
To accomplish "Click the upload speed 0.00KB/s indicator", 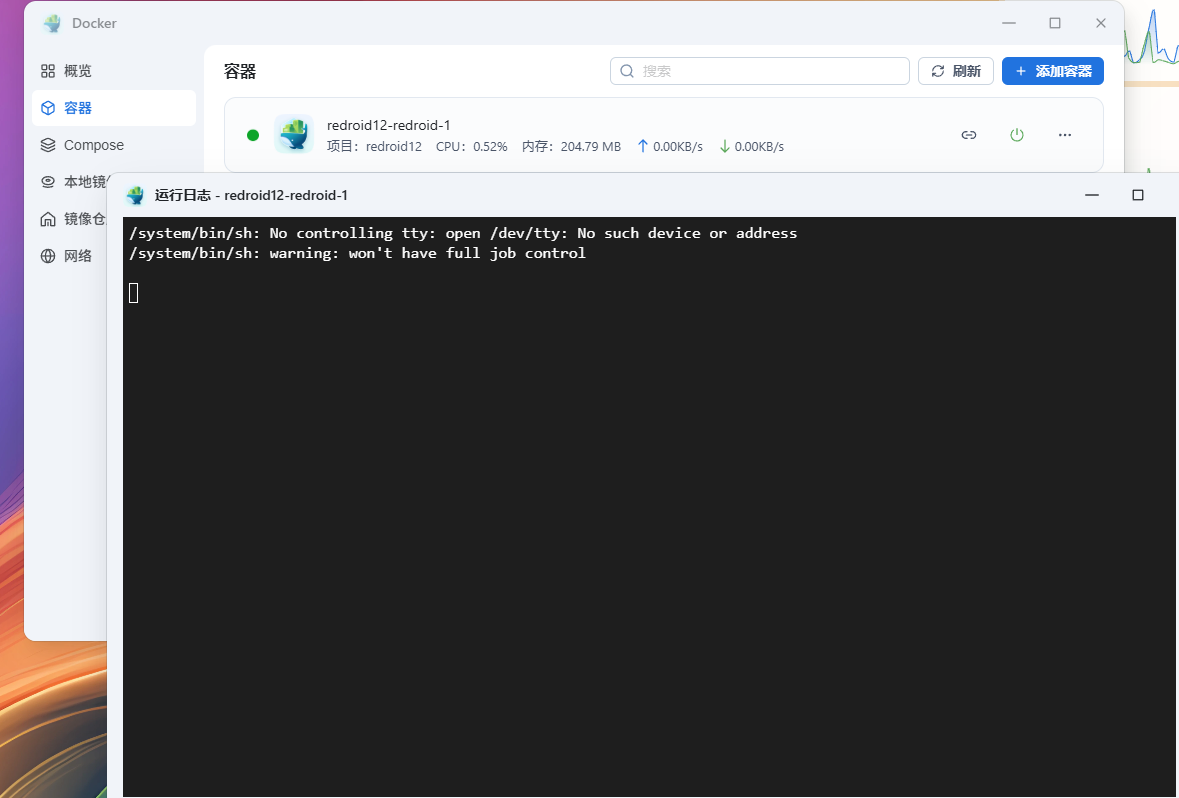I will (x=670, y=147).
